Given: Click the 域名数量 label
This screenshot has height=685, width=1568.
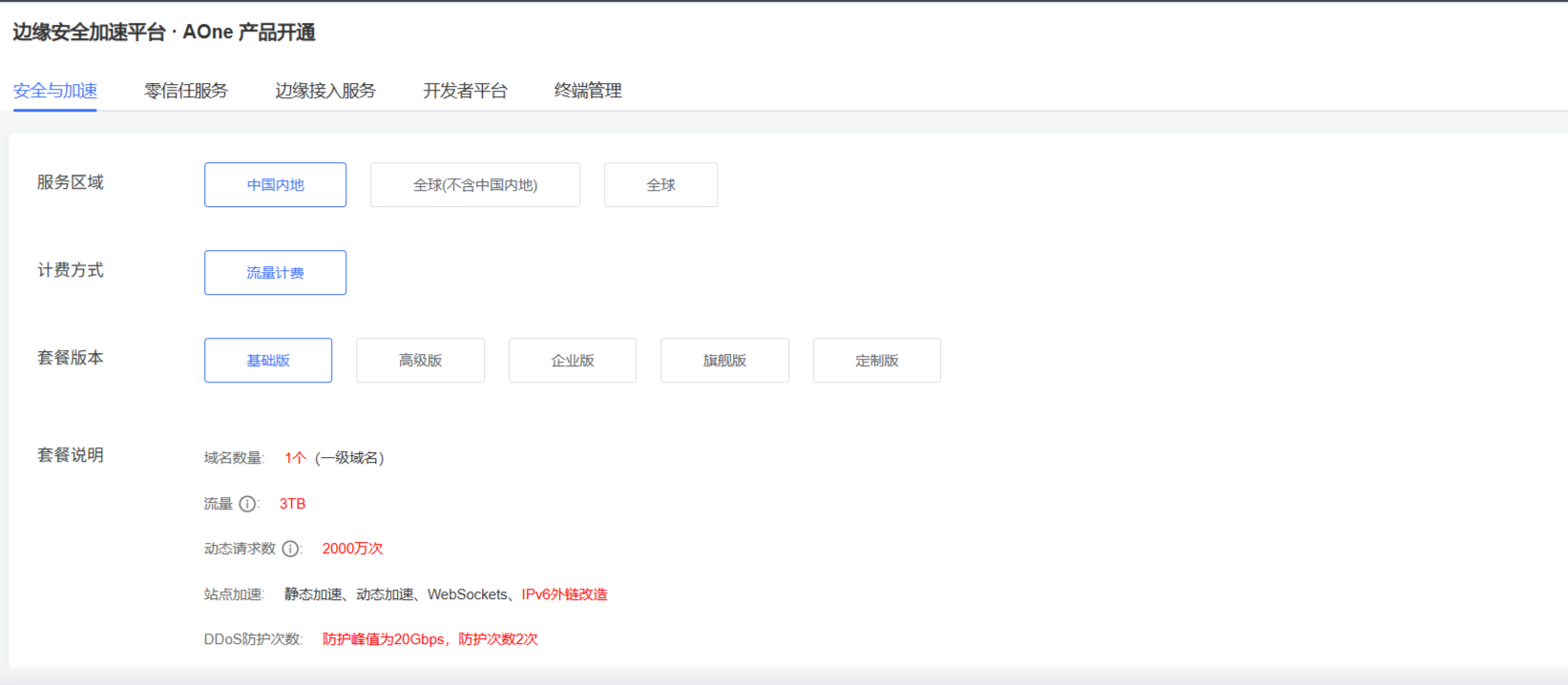Looking at the screenshot, I should point(234,458).
